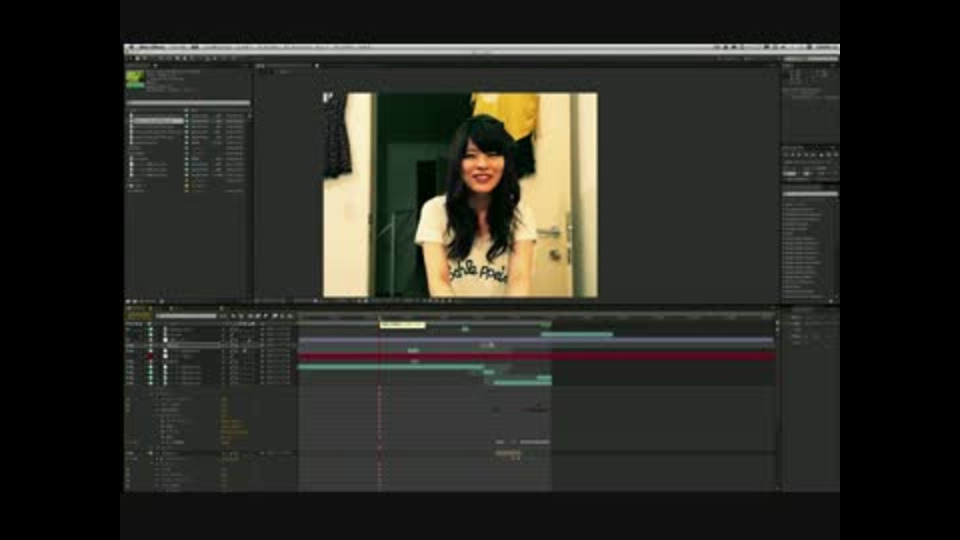This screenshot has height=540, width=960.
Task: Open the Graph Editor from timeline header icons
Action: click(290, 316)
